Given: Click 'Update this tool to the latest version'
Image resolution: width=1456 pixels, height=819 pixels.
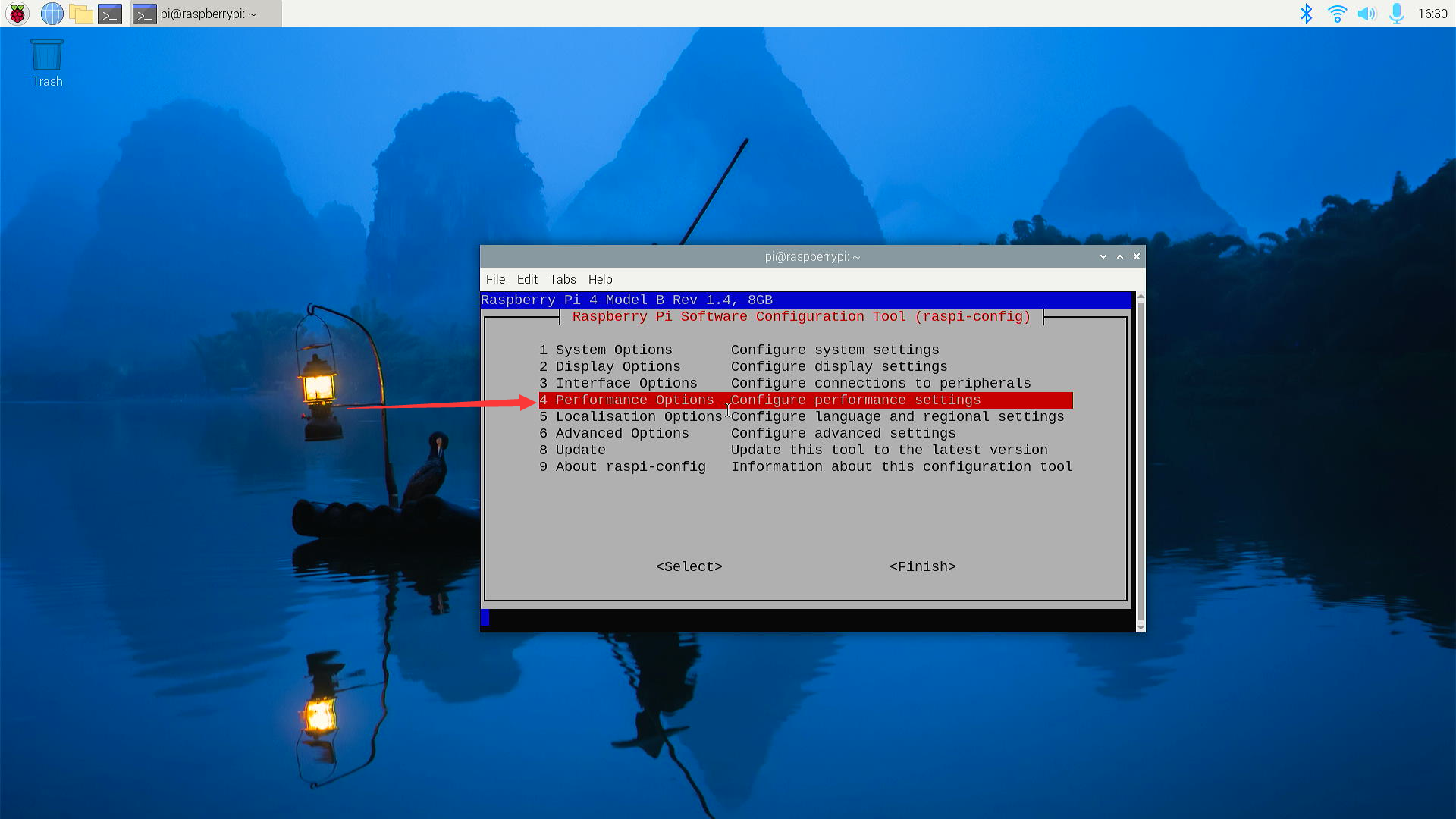Looking at the screenshot, I should point(890,450).
